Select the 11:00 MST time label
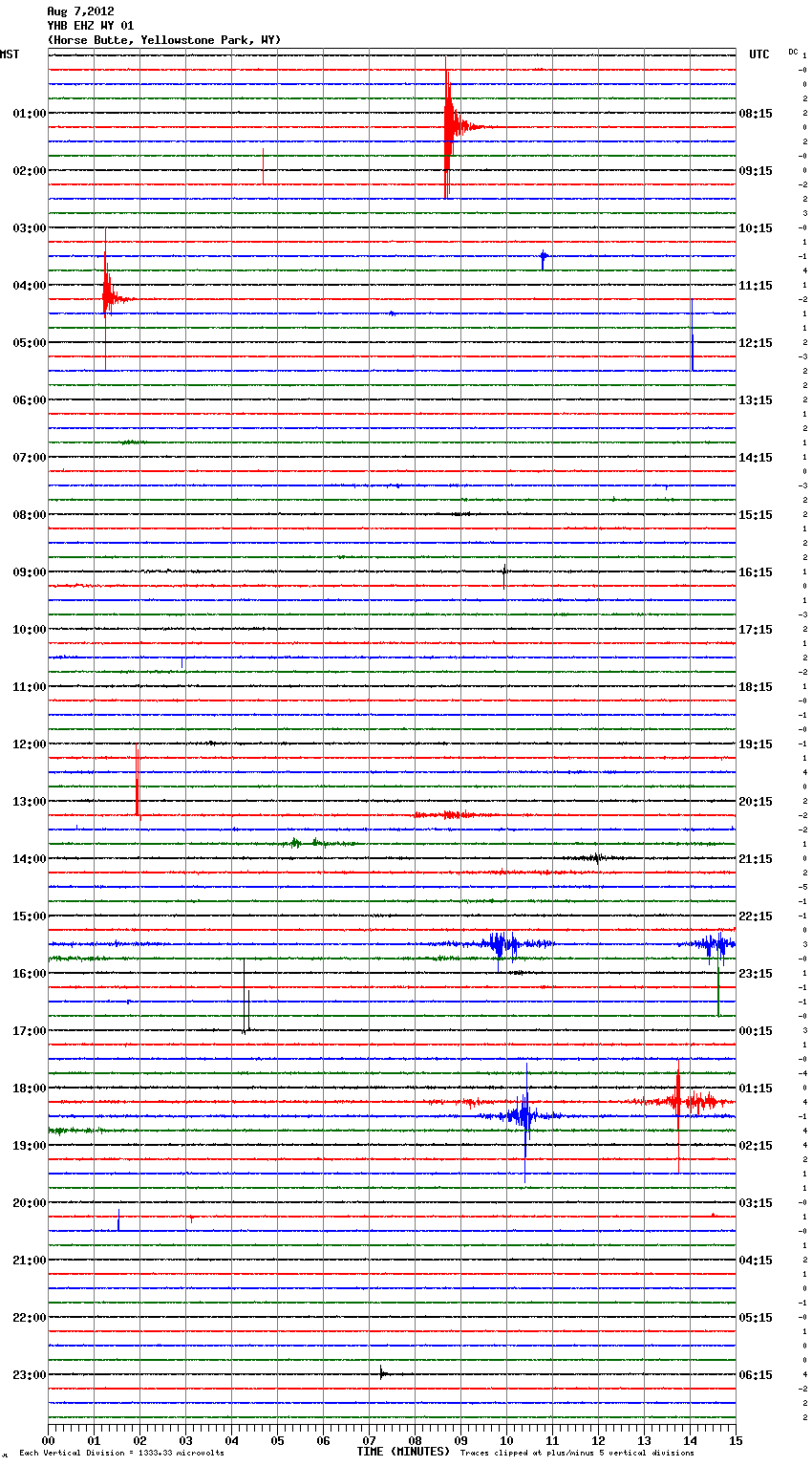Viewport: 812px width, 1466px height. (x=30, y=686)
